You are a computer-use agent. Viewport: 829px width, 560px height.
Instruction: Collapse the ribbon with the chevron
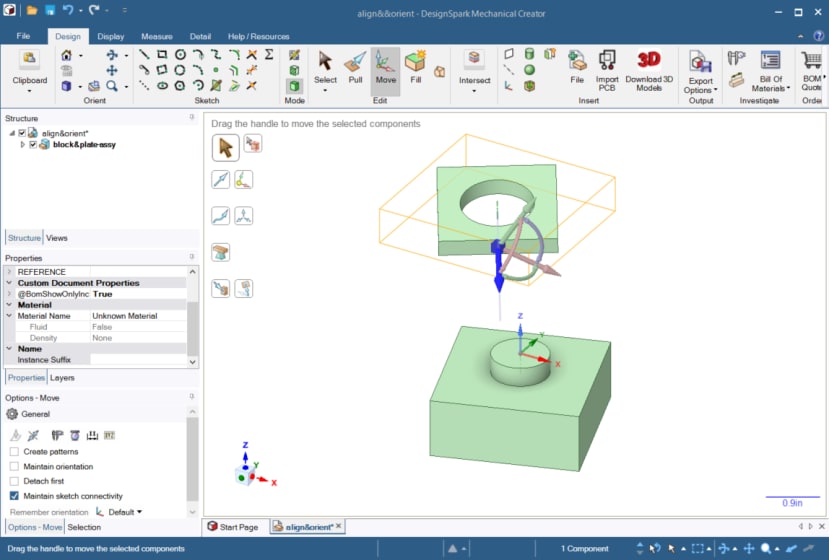coord(800,36)
